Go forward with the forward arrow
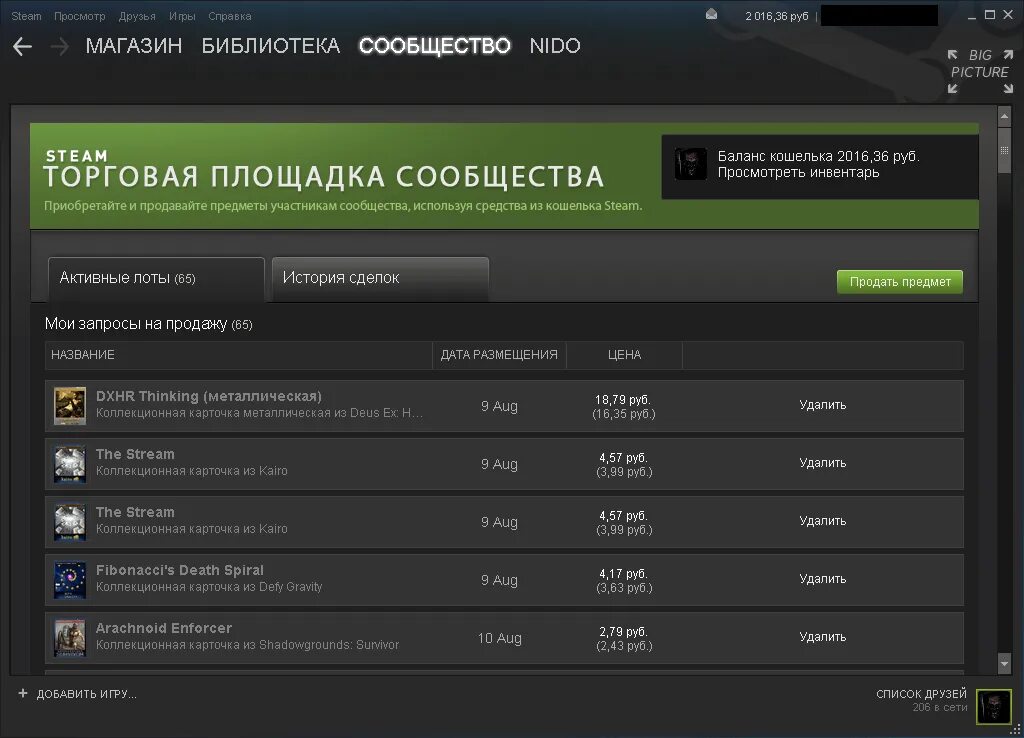The width and height of the screenshot is (1024, 738). [59, 46]
